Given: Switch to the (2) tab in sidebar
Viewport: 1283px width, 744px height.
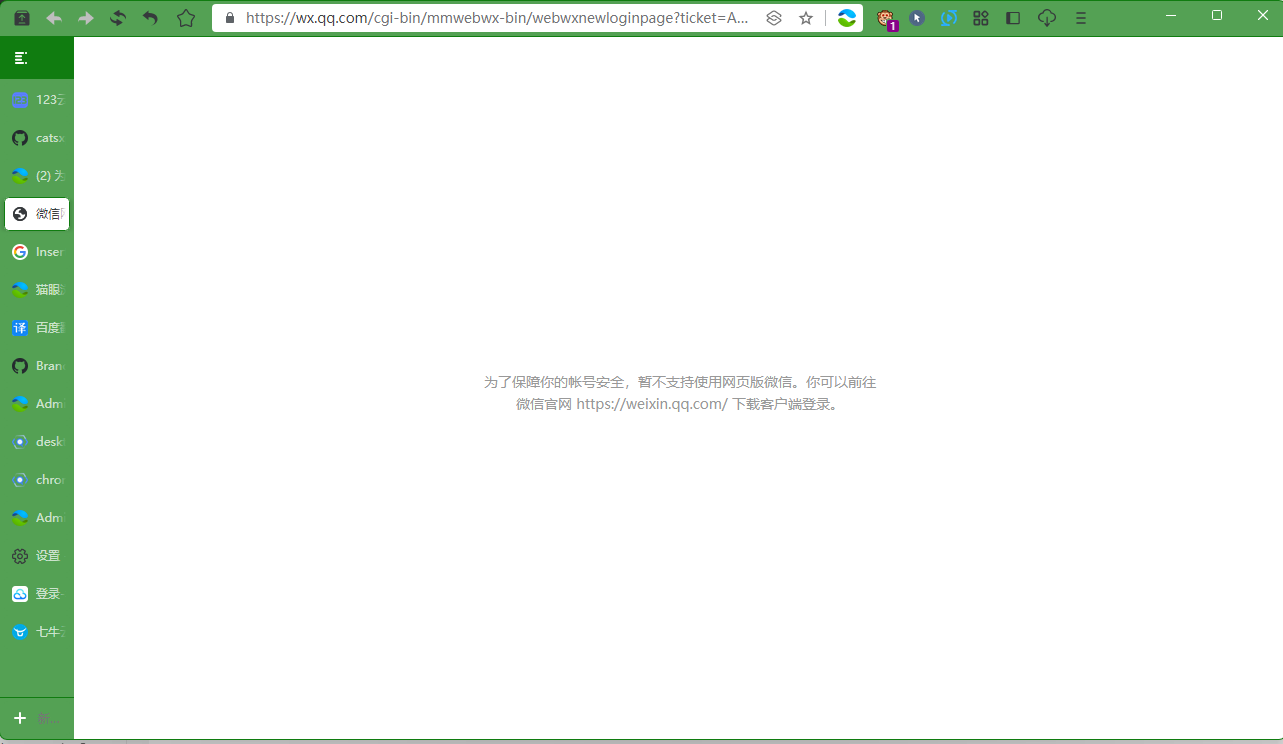Looking at the screenshot, I should tap(37, 176).
